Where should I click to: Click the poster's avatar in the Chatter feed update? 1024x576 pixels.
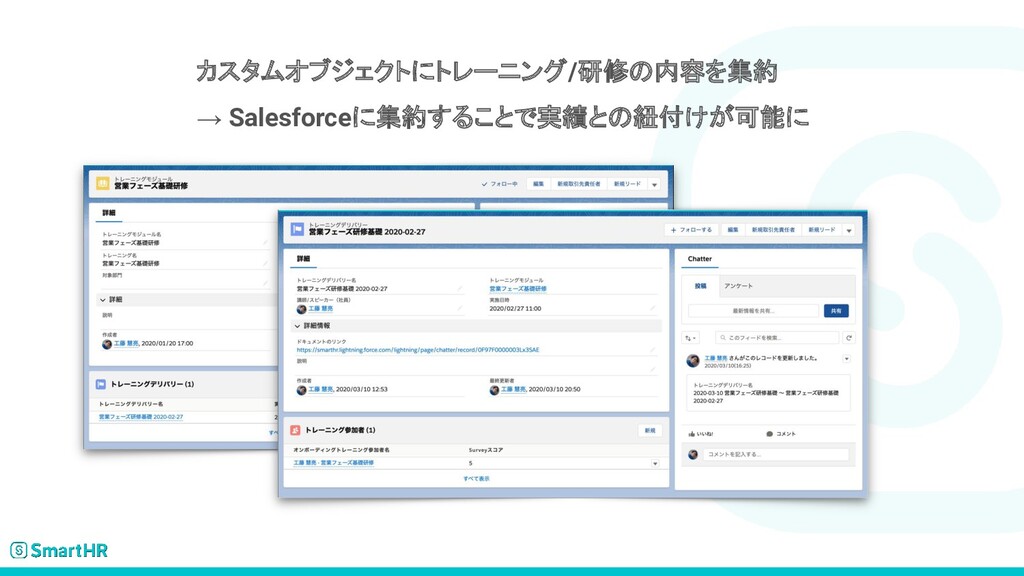pyautogui.click(x=693, y=360)
